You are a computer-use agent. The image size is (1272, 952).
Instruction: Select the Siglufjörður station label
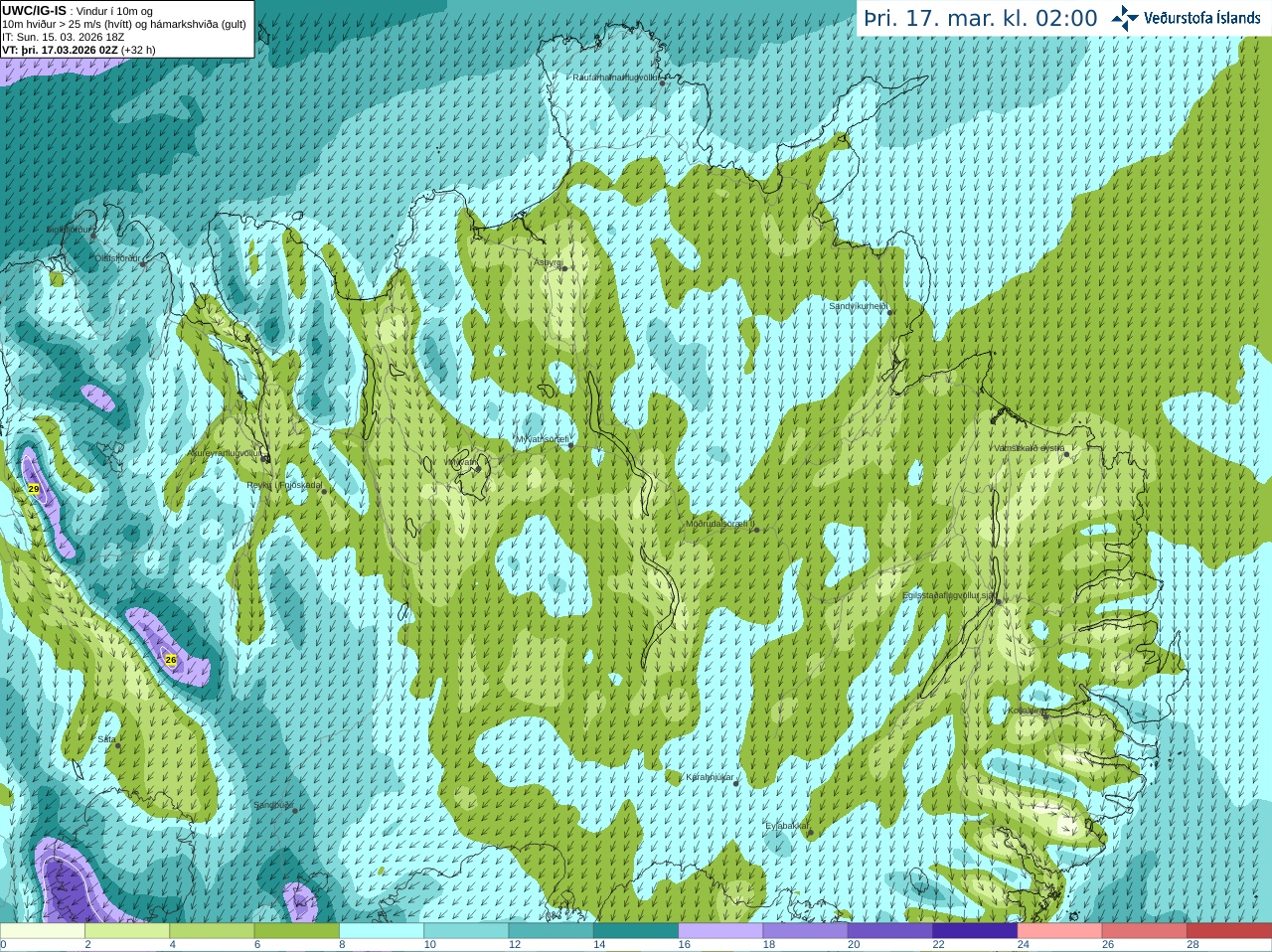(x=70, y=229)
